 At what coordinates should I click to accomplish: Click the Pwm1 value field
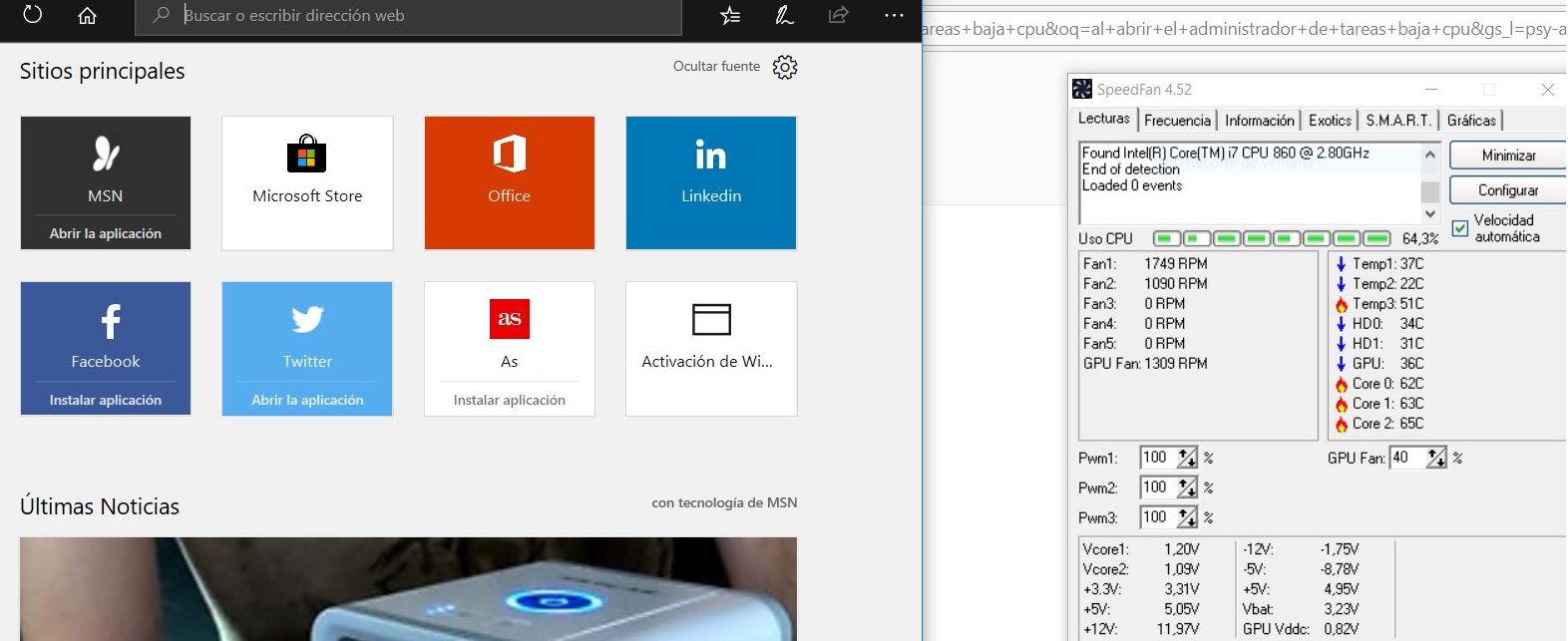click(1158, 458)
